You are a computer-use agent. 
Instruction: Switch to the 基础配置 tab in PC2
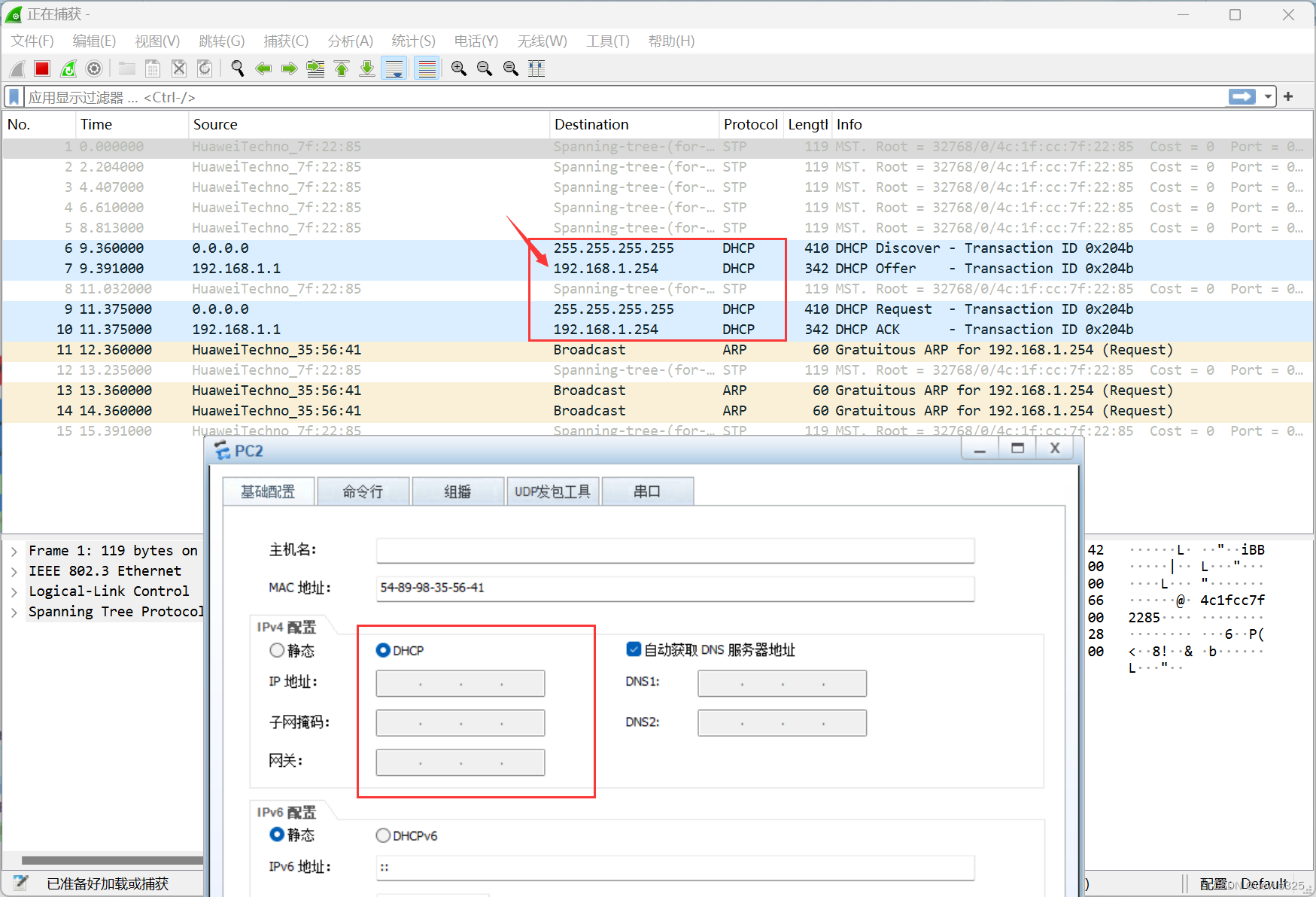pyautogui.click(x=268, y=491)
